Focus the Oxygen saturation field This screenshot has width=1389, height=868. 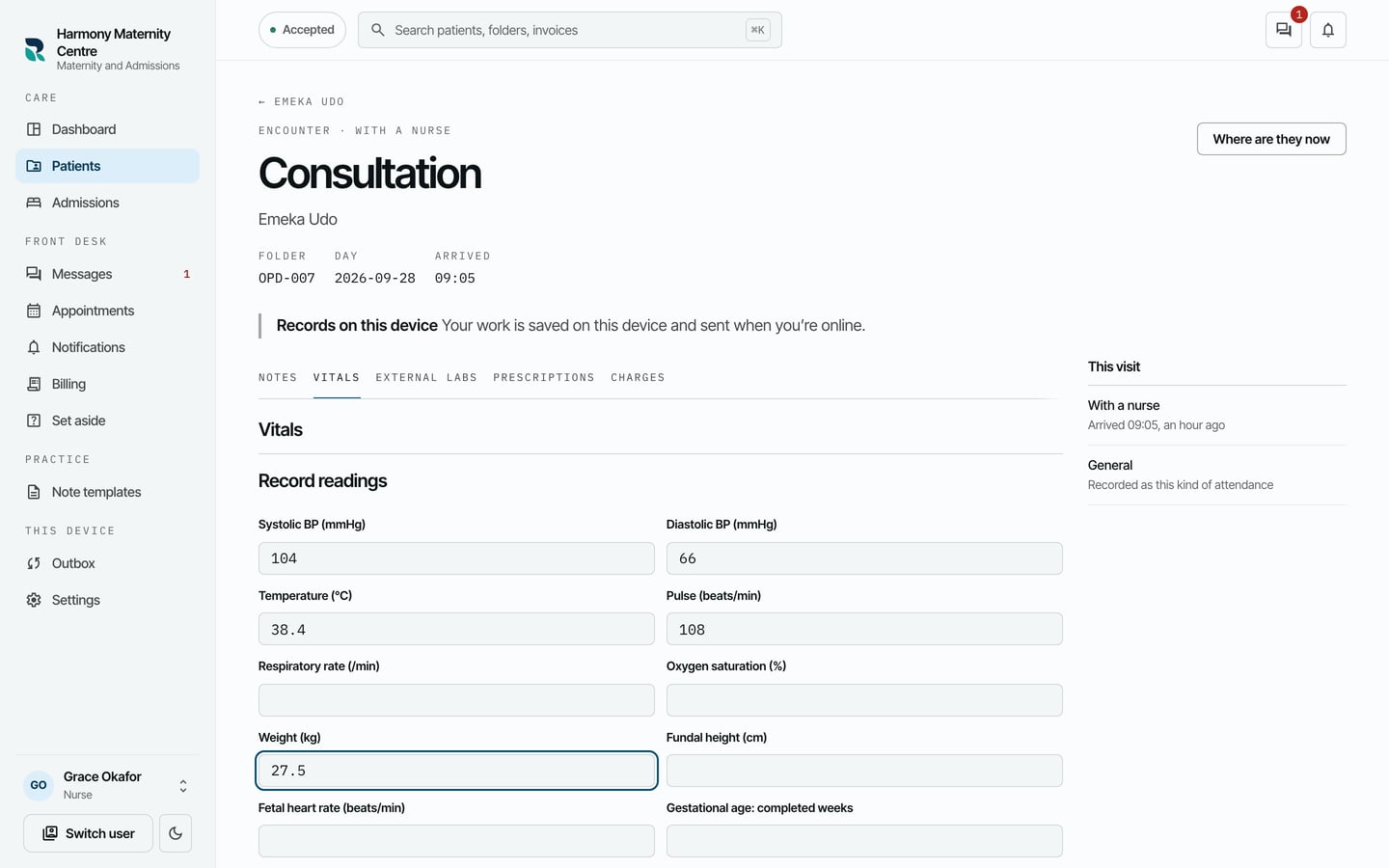864,700
